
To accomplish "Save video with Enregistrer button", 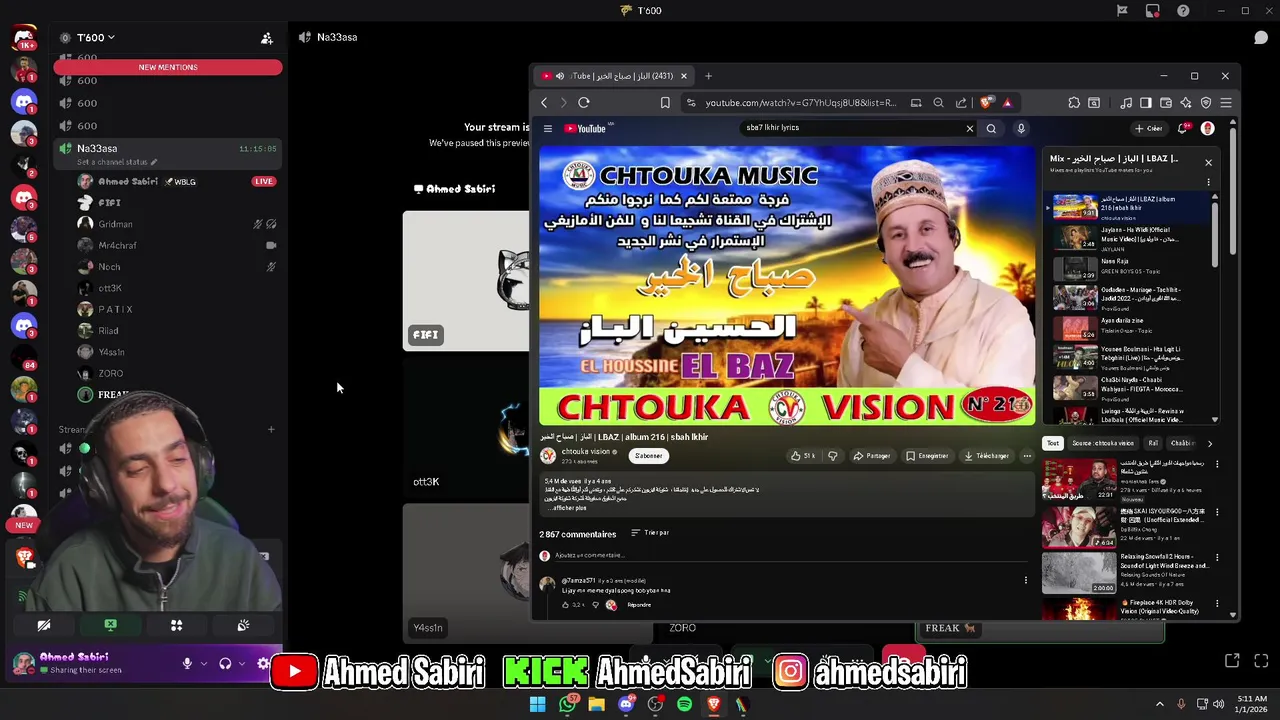I will [x=927, y=456].
